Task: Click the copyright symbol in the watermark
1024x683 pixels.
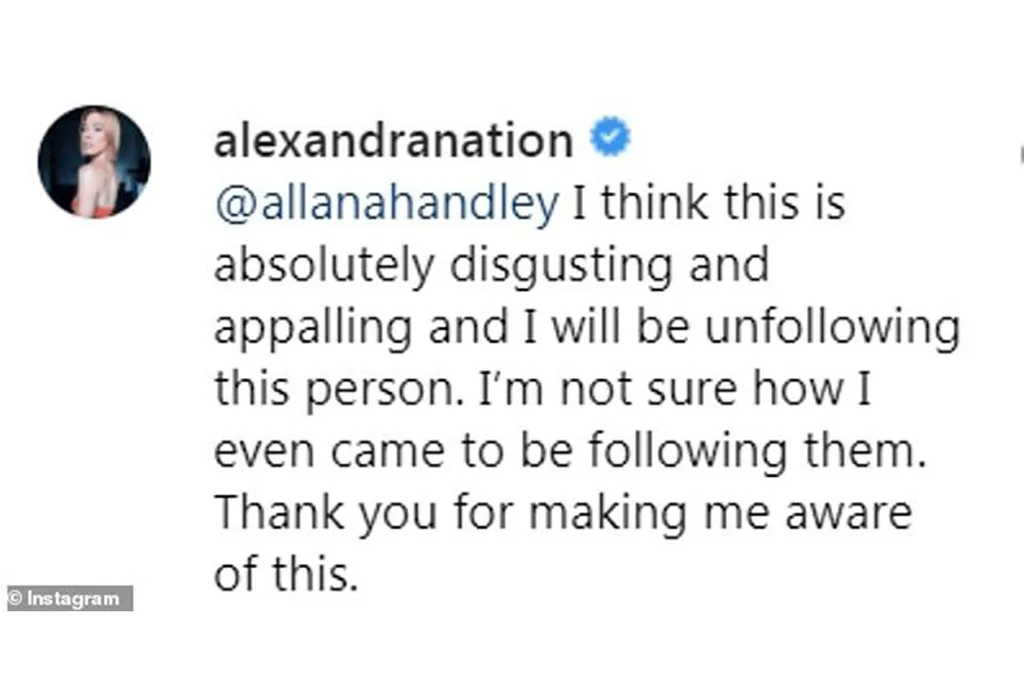Action: click(x=16, y=599)
